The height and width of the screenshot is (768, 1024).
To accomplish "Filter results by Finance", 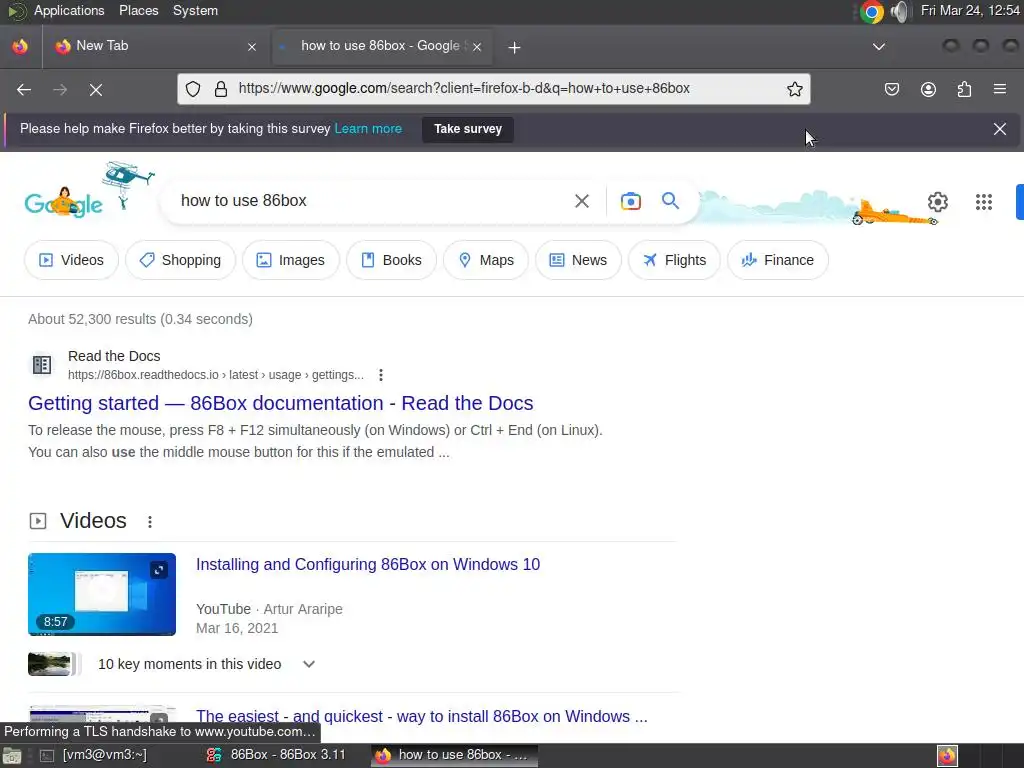I will coord(778,260).
